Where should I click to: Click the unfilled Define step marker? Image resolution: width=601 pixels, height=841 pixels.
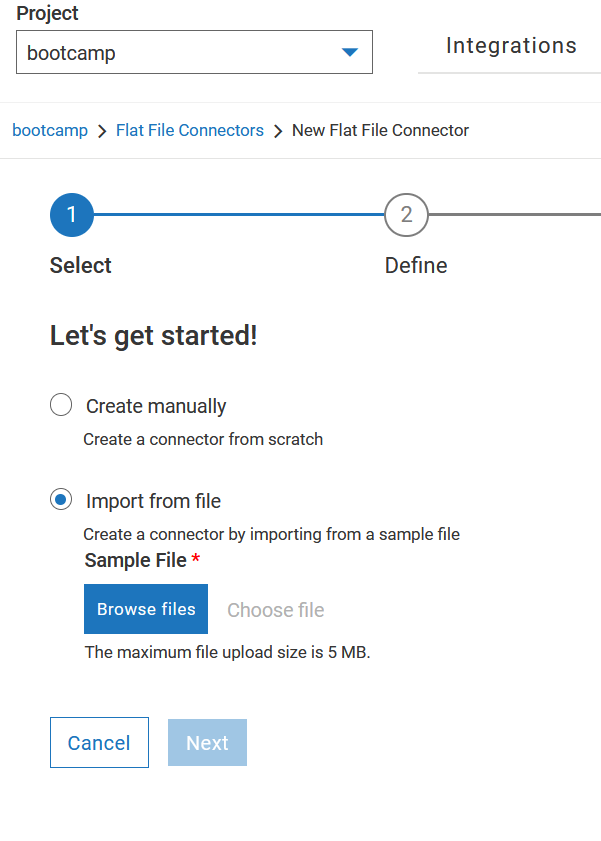click(x=406, y=215)
